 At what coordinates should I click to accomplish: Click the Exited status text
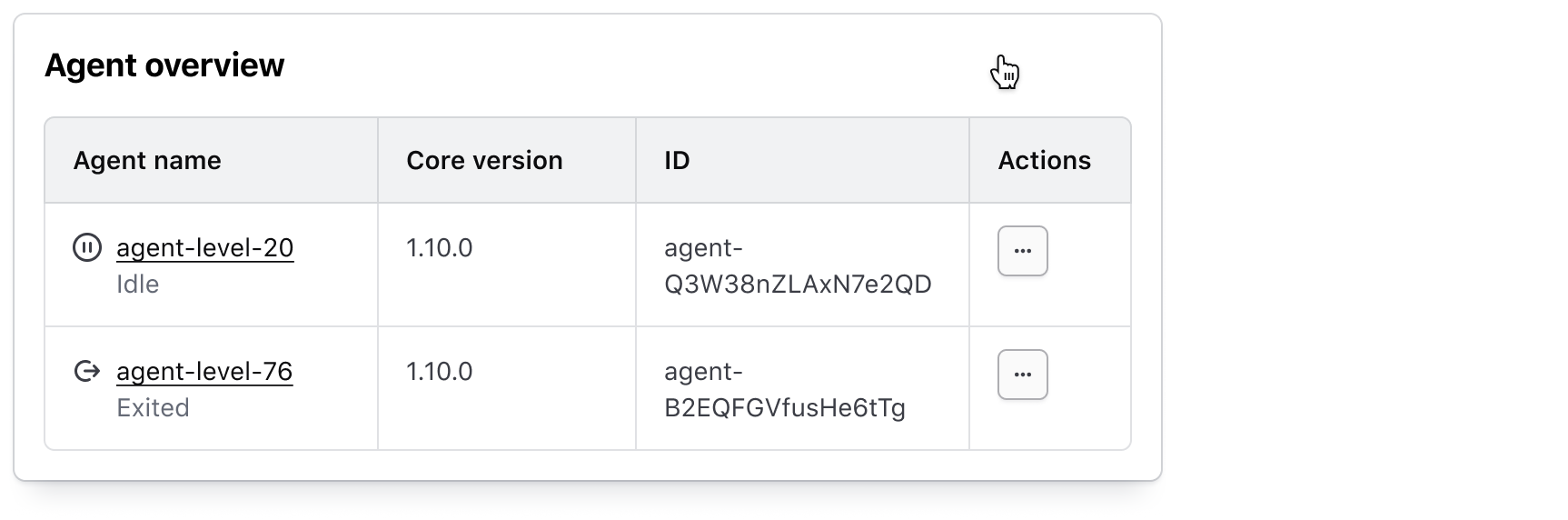153,408
